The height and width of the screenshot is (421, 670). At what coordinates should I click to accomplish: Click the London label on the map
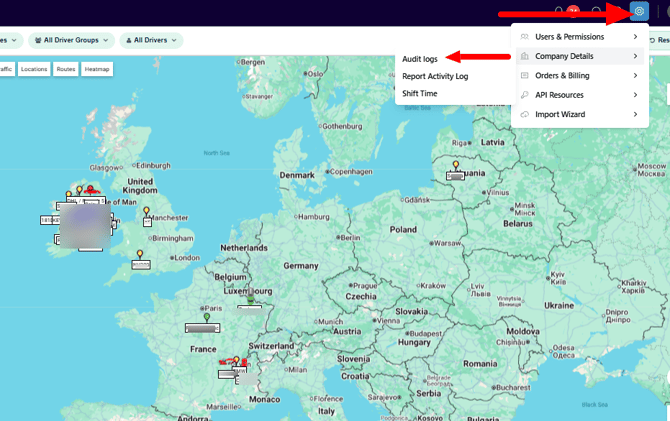[x=187, y=258]
